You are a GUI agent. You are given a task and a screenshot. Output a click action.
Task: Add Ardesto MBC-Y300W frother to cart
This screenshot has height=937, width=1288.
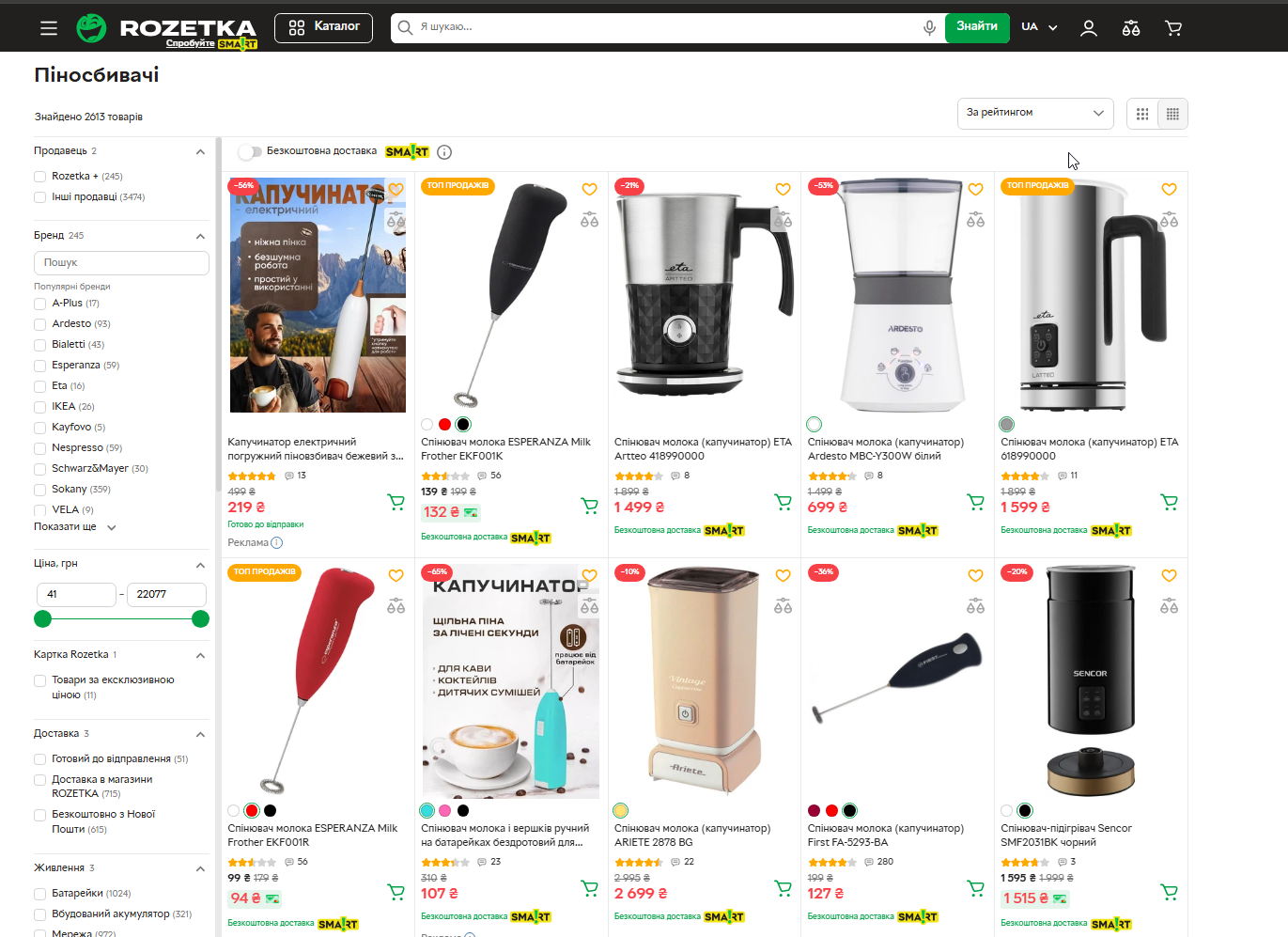[976, 502]
